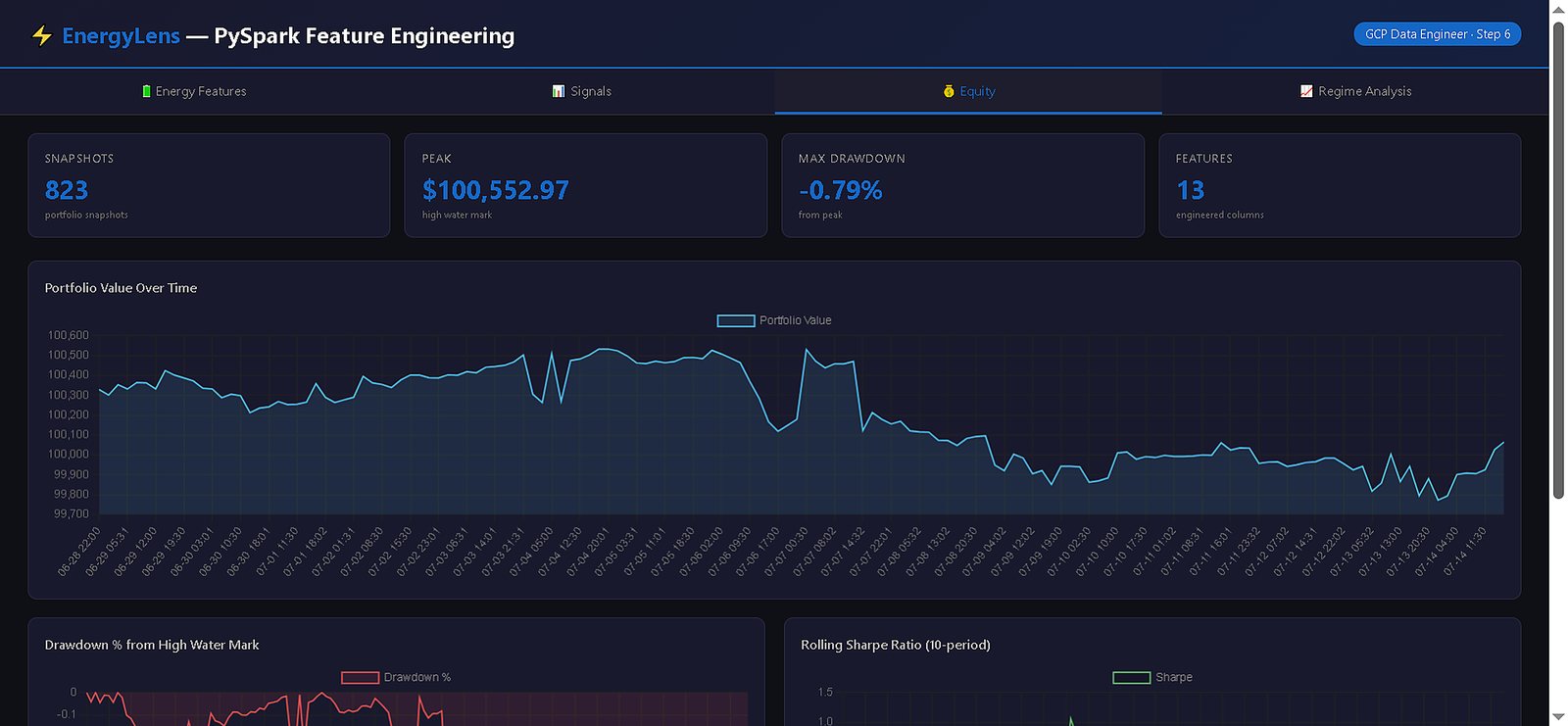Click the 1.5 Sharpe axis label
This screenshot has height=726, width=1568.
[x=825, y=693]
